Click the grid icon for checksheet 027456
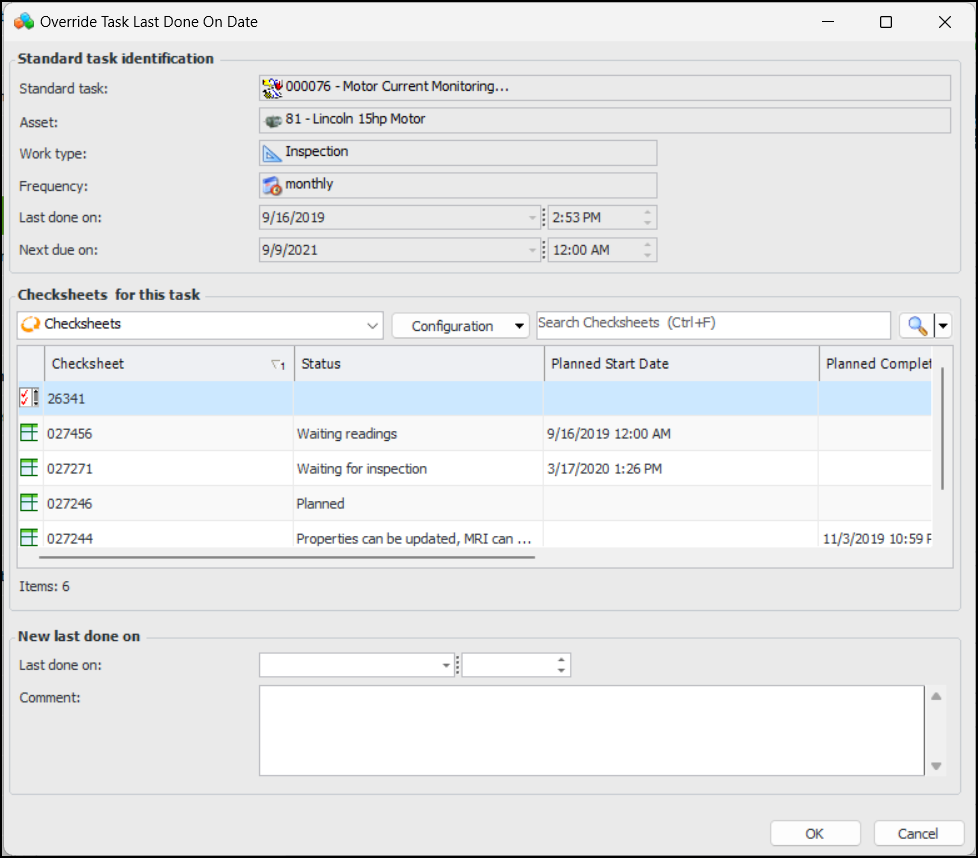Screen dimensions: 978x858 coord(29,433)
